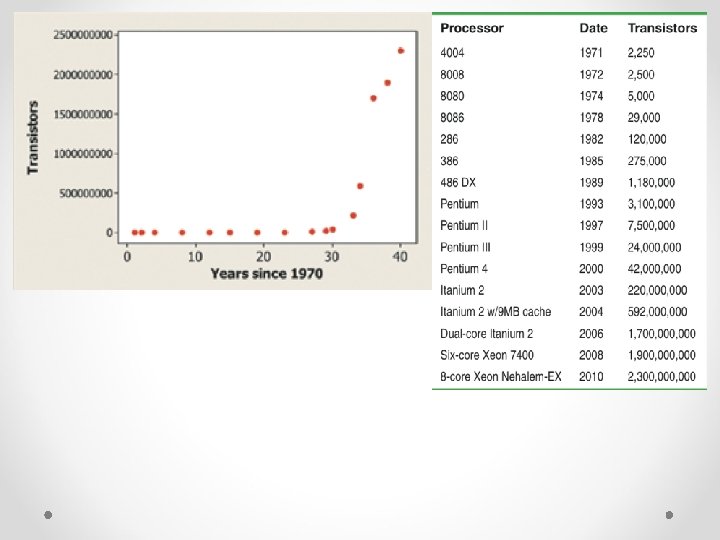720x540 pixels.
Task: Click the transistor count 7,500,000
Action: click(x=651, y=225)
